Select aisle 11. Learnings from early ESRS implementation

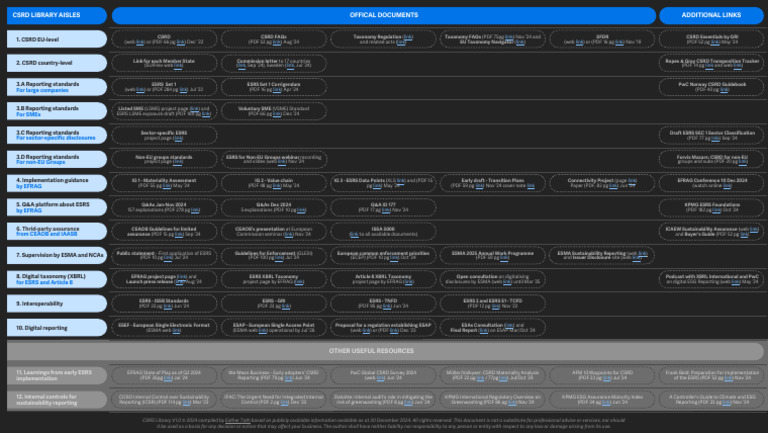tap(57, 376)
